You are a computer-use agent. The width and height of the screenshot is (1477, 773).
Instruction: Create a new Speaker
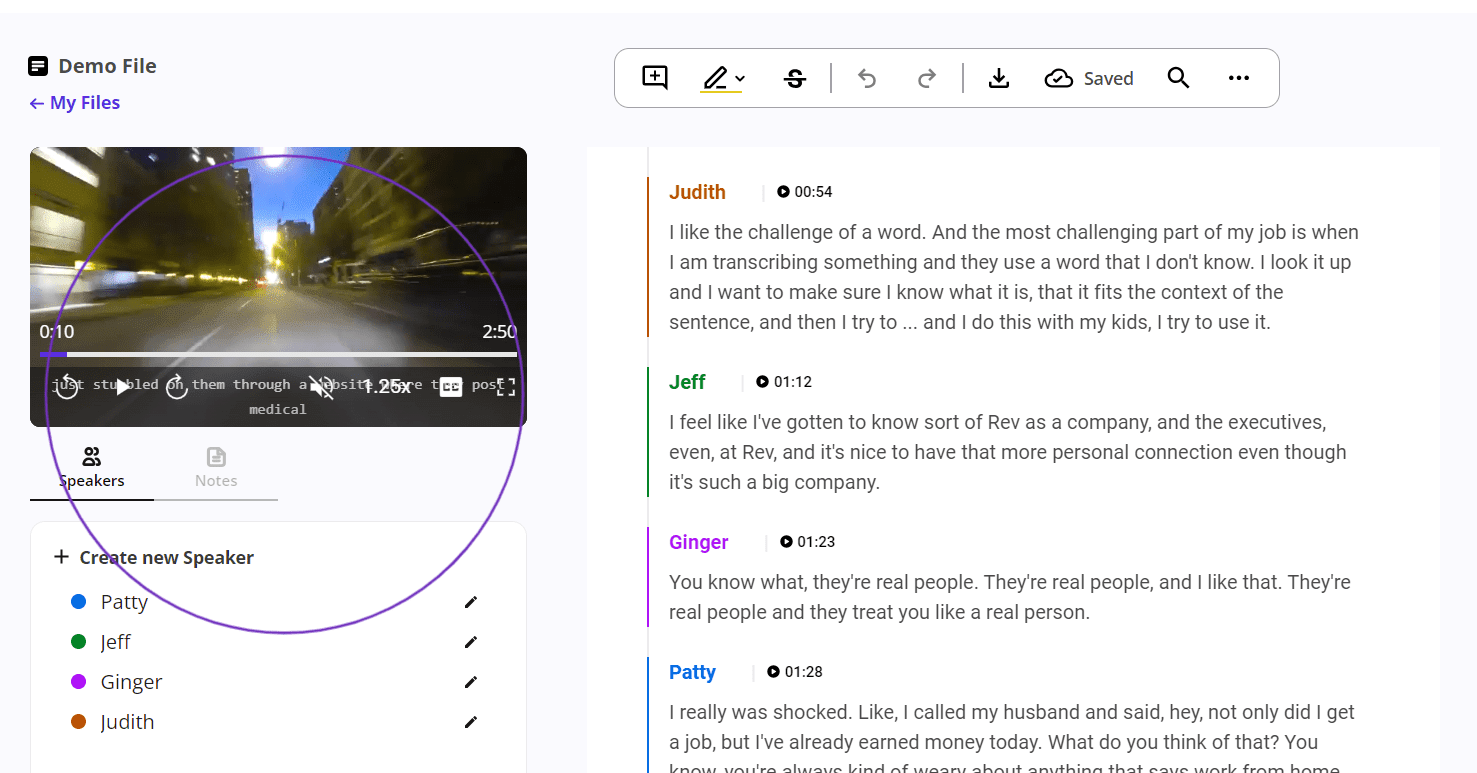click(x=154, y=557)
